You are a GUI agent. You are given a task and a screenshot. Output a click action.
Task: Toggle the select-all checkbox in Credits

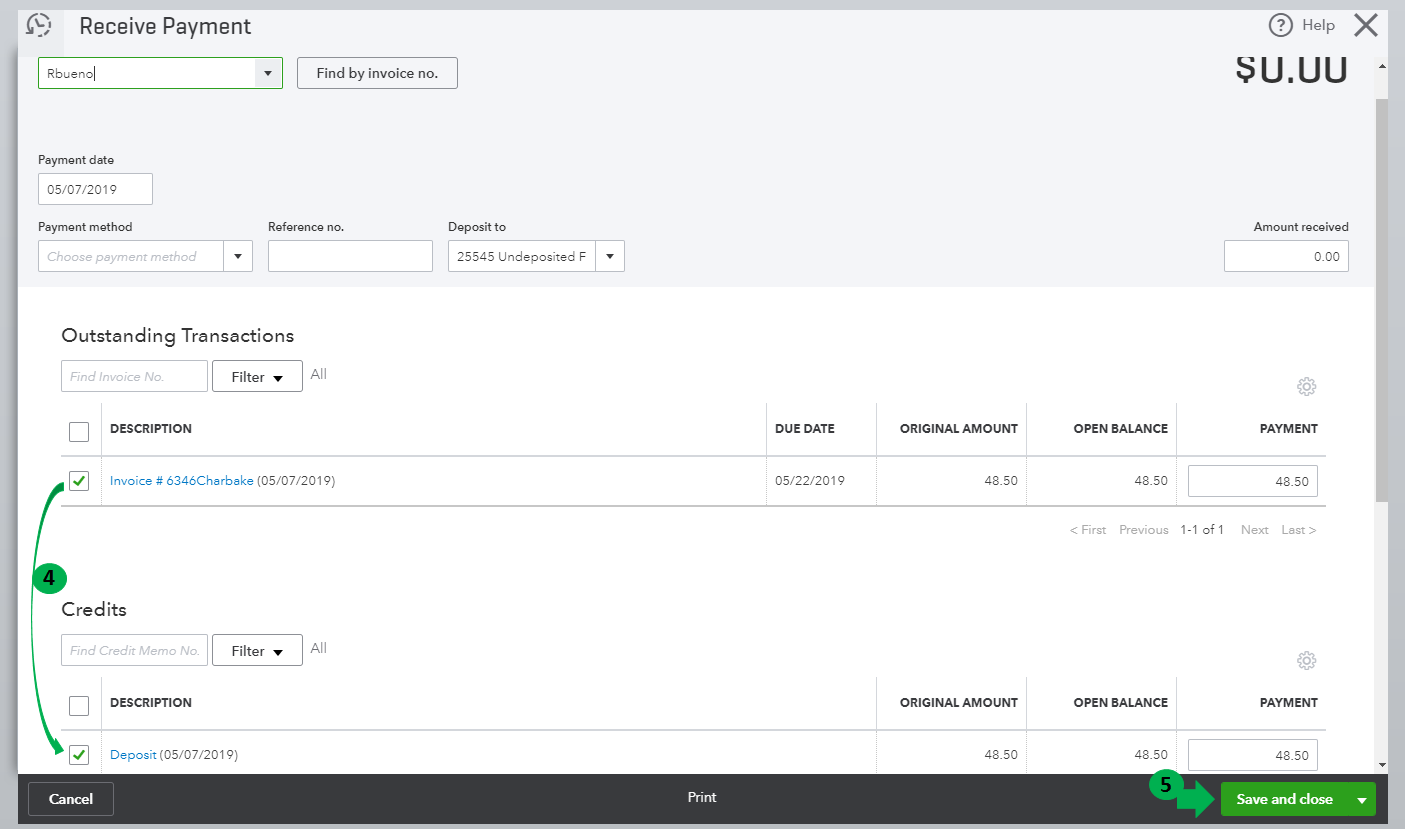78,705
